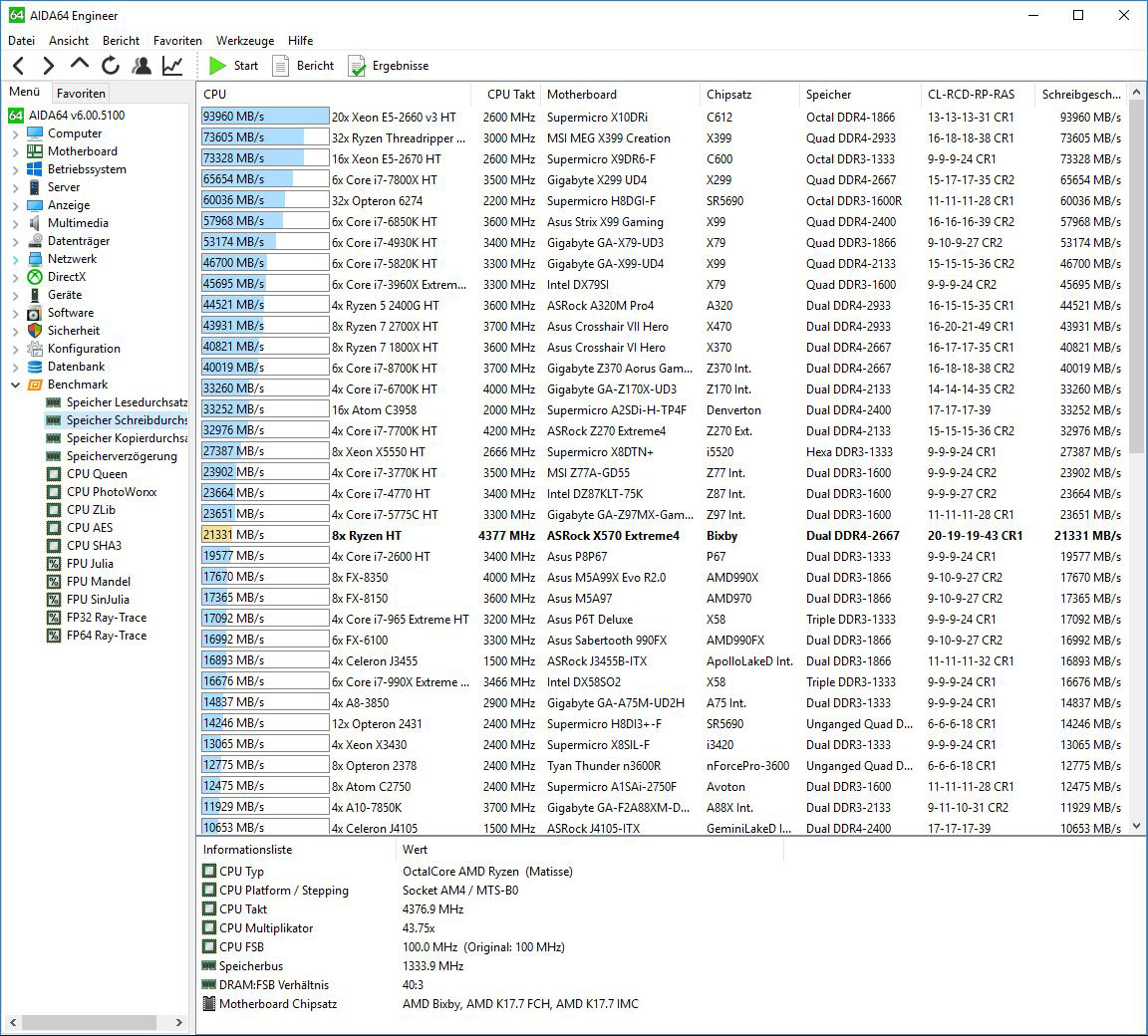
Task: Select the Benchmark folder icon
Action: pyautogui.click(x=35, y=385)
